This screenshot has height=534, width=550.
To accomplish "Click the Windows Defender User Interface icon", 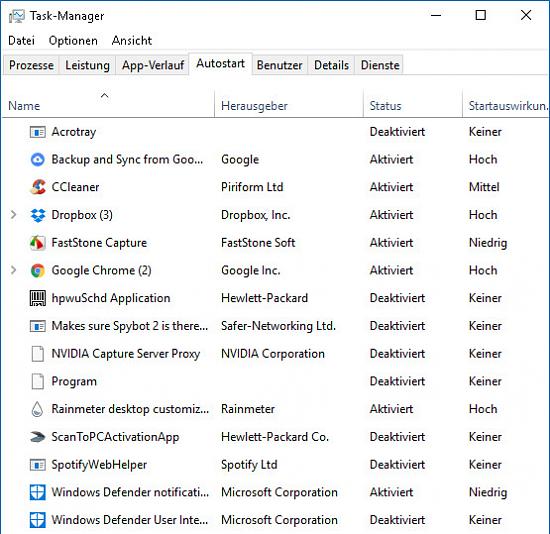I will [38, 520].
